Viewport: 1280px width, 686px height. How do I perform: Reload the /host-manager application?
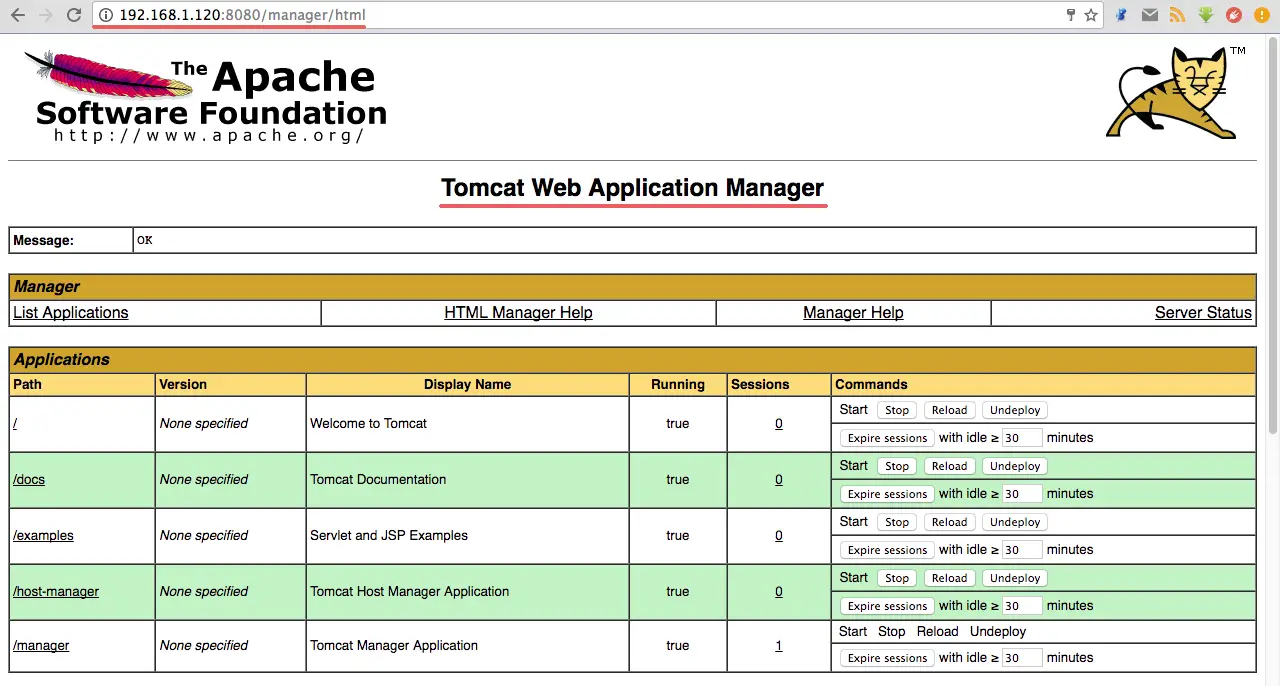pos(949,578)
